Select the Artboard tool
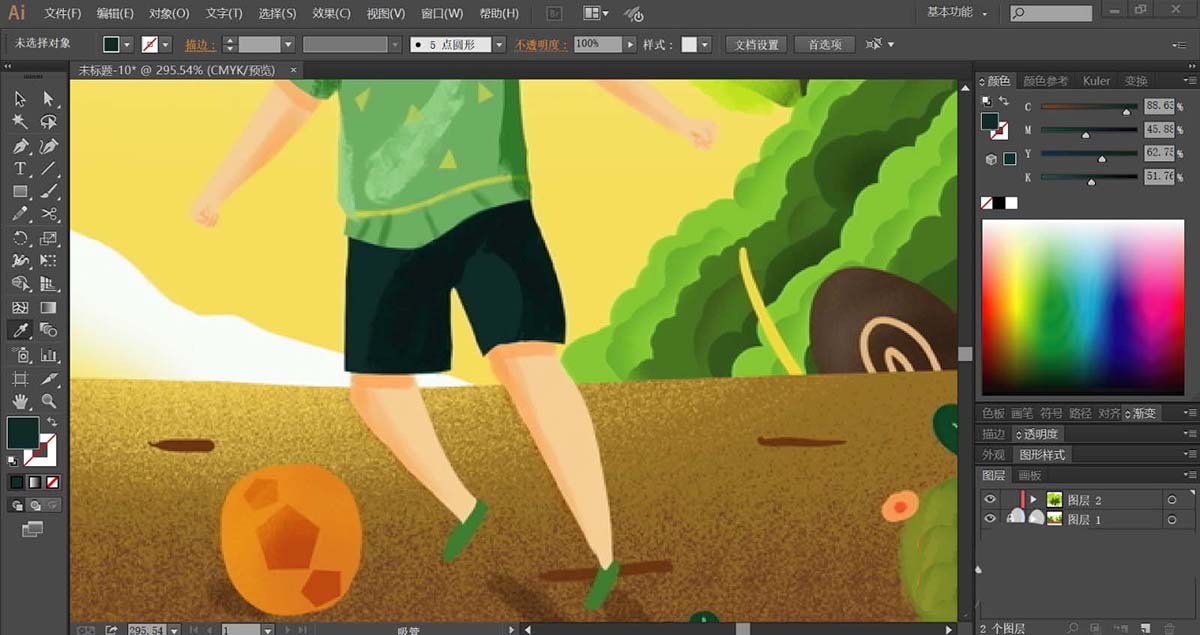Image resolution: width=1200 pixels, height=635 pixels. coord(20,379)
